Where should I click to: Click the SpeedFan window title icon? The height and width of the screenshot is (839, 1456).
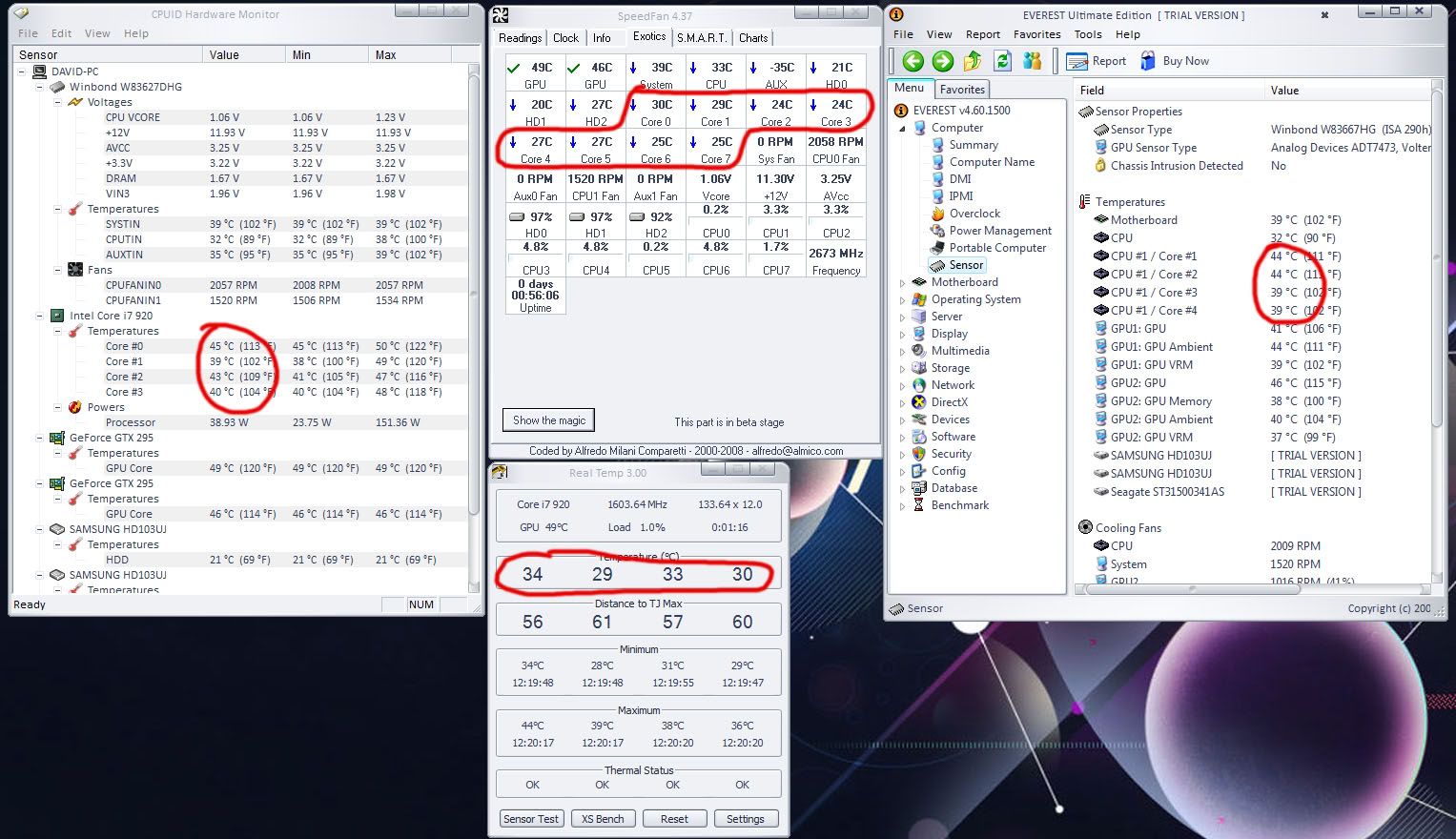point(501,15)
